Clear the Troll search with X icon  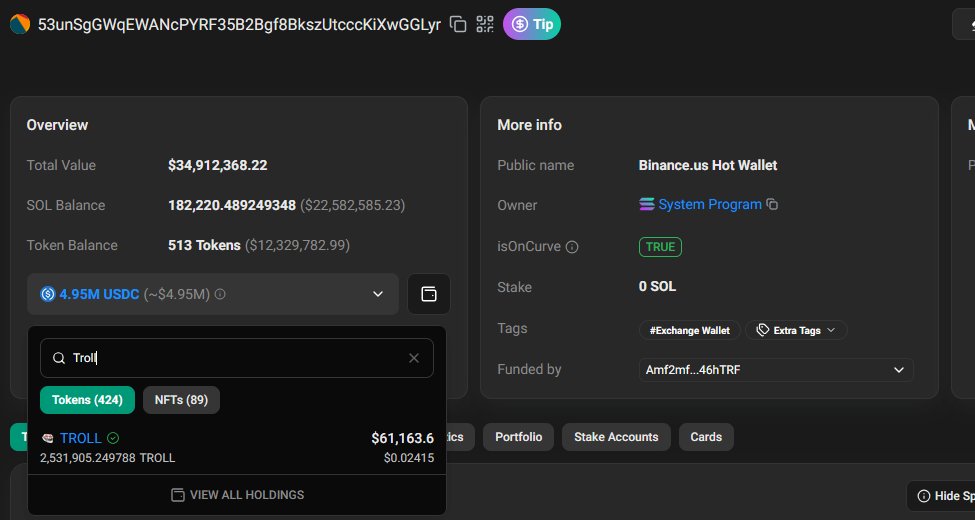pos(414,358)
